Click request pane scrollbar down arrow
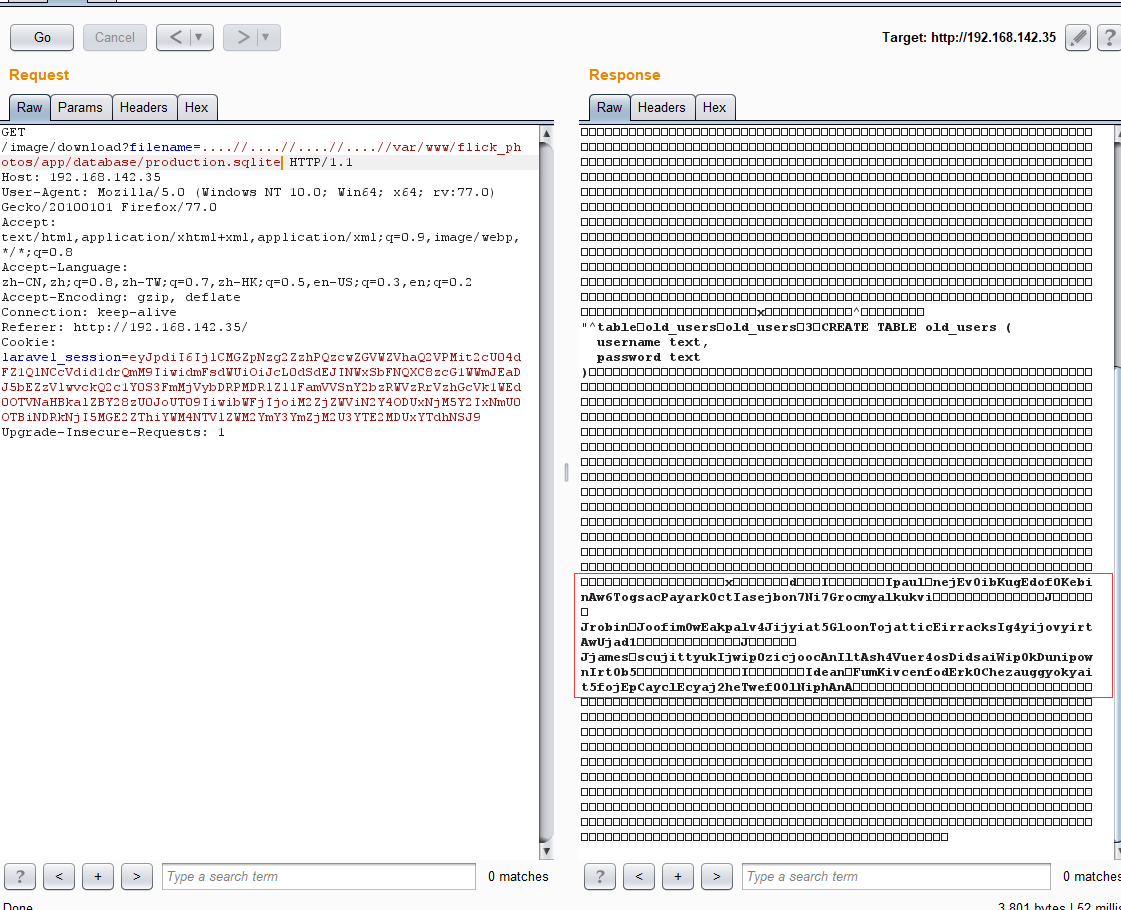The width and height of the screenshot is (1121, 910). [546, 851]
